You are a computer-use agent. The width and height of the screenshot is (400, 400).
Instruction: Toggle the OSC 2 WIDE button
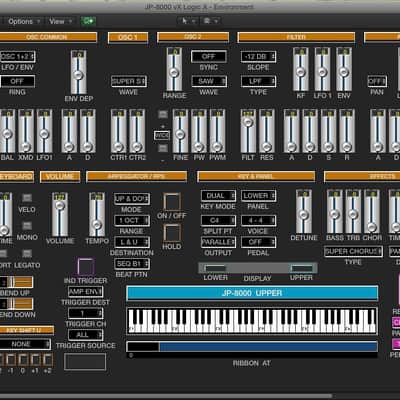(162, 136)
